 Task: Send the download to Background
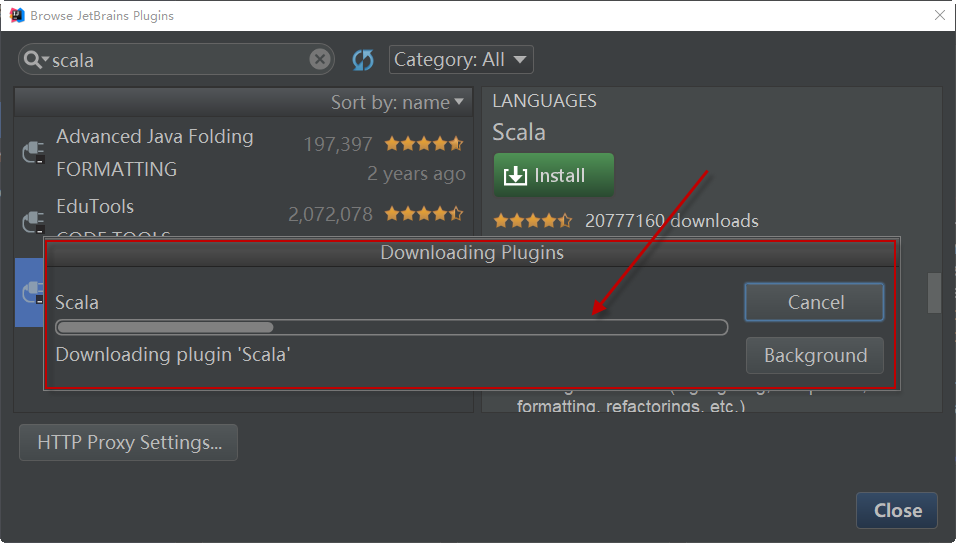click(x=815, y=355)
